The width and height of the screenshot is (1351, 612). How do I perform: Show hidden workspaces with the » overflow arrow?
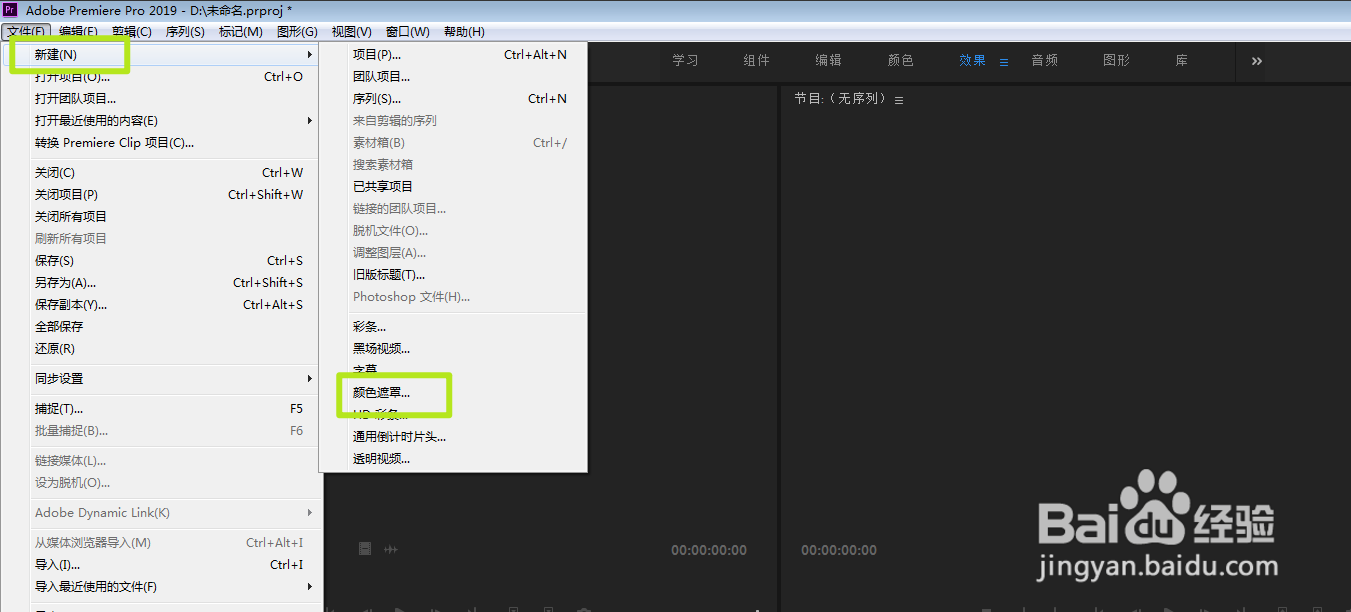point(1257,61)
